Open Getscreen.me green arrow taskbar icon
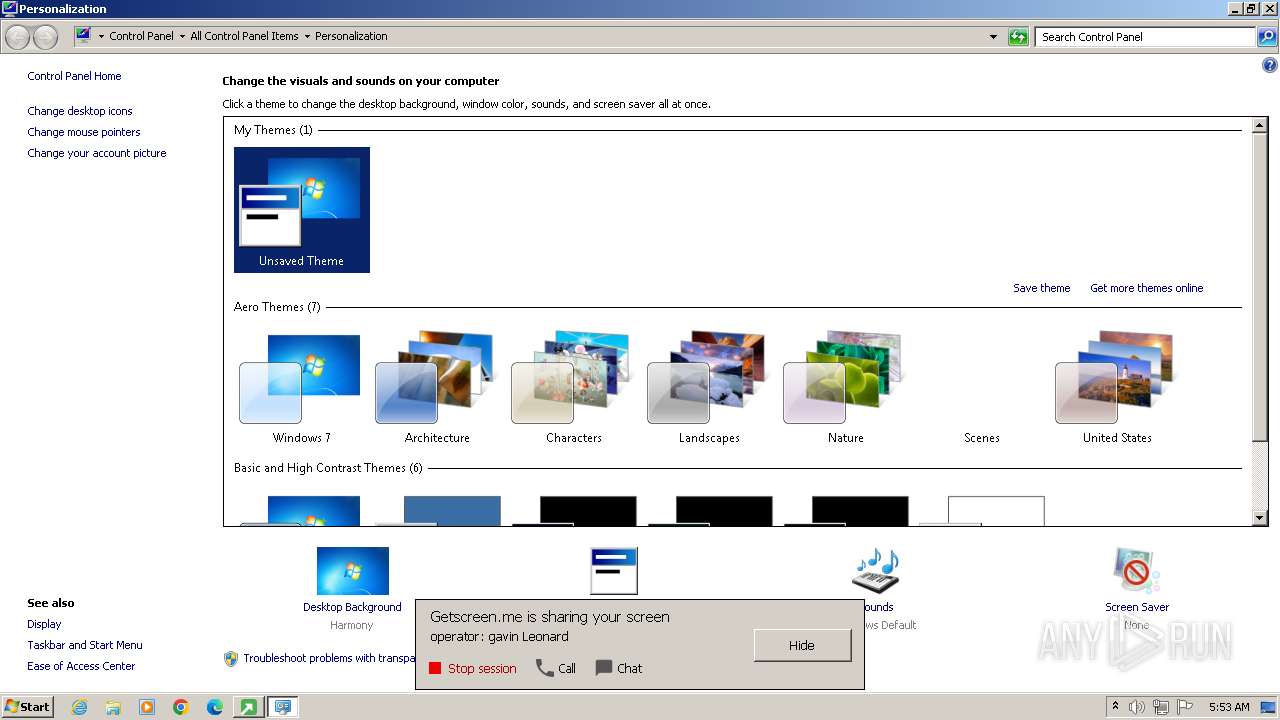This screenshot has width=1280, height=720. 246,707
